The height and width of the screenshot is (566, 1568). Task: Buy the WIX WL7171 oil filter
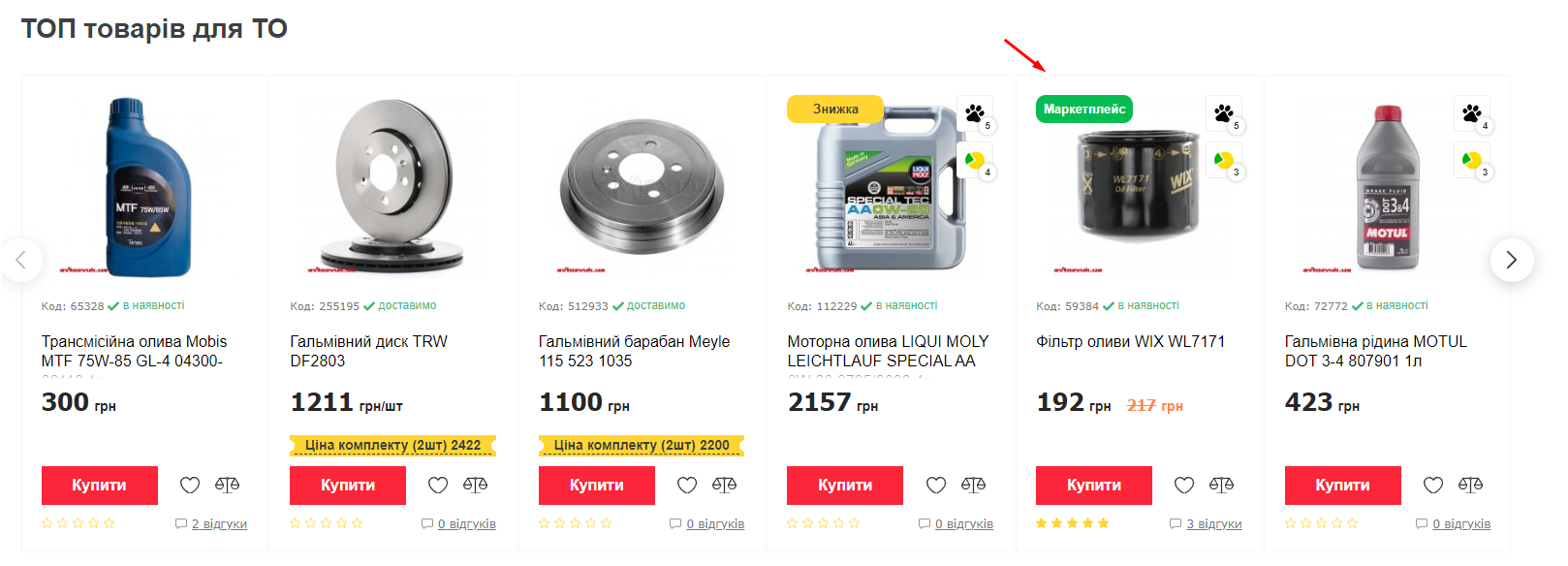(1093, 486)
